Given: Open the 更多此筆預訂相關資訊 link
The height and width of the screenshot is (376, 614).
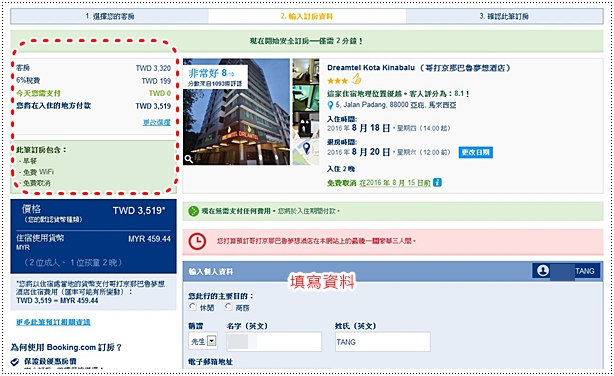Looking at the screenshot, I should tap(53, 322).
